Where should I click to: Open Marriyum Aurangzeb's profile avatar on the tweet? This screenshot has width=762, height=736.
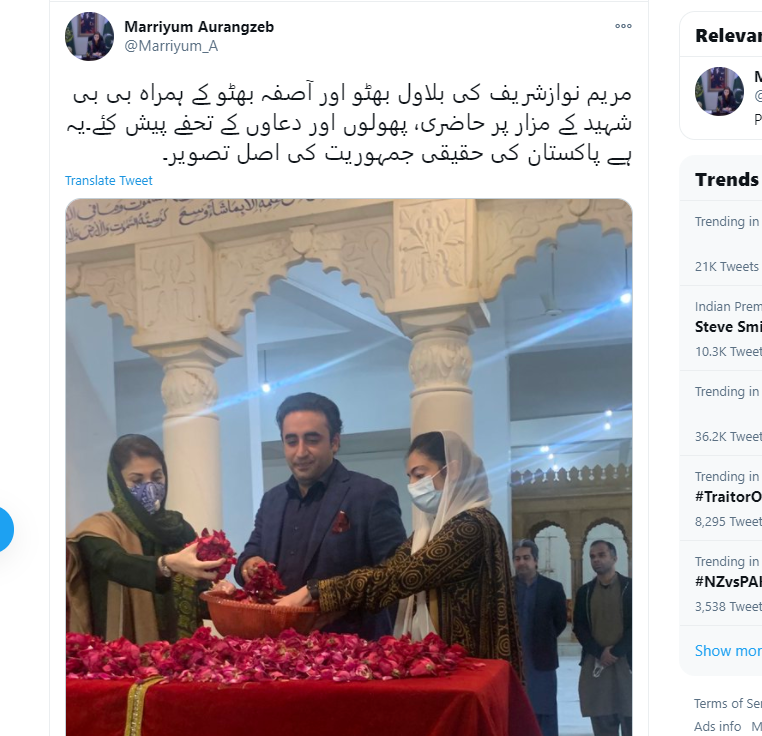pos(89,36)
